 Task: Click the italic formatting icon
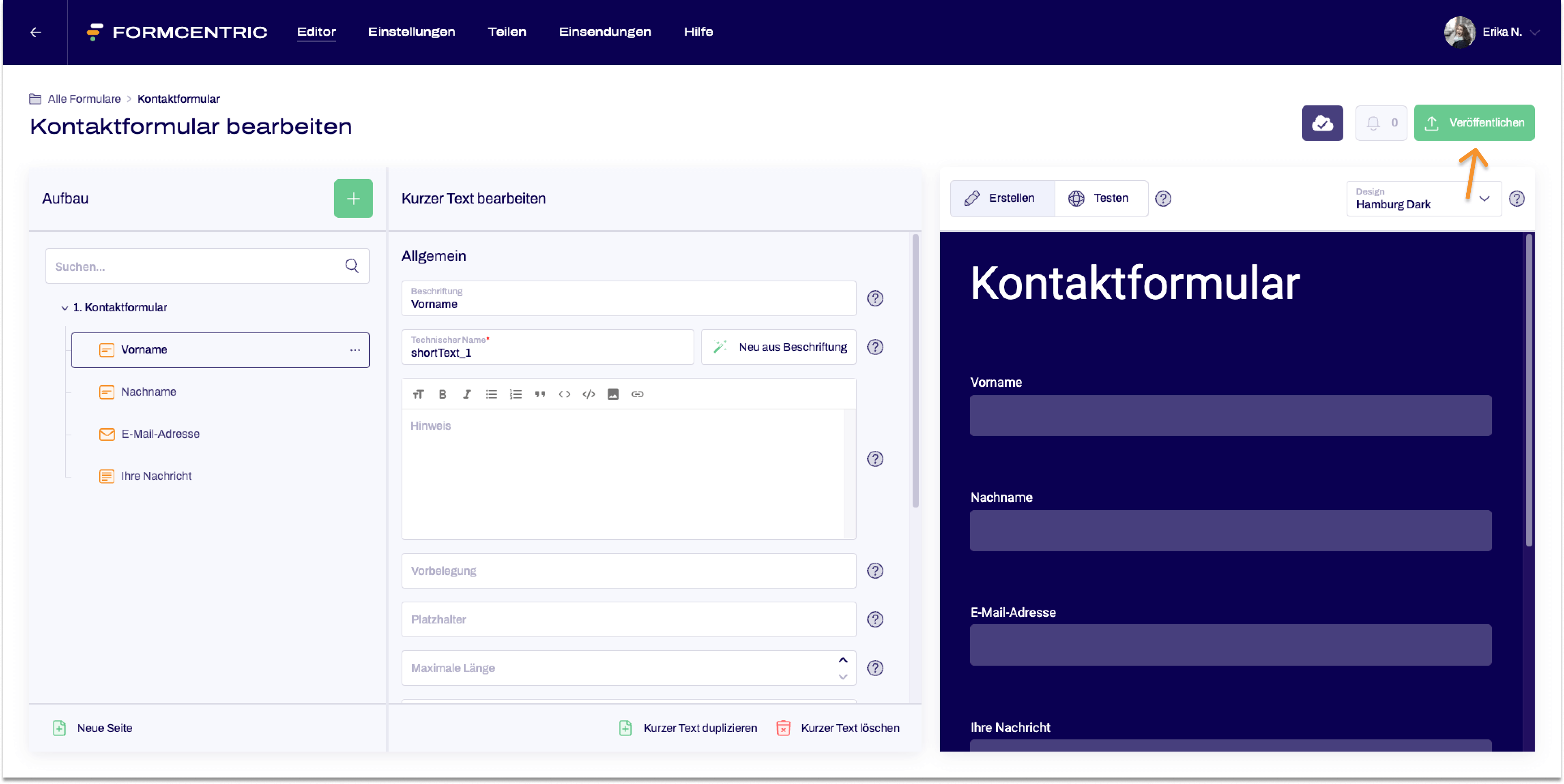tap(466, 394)
